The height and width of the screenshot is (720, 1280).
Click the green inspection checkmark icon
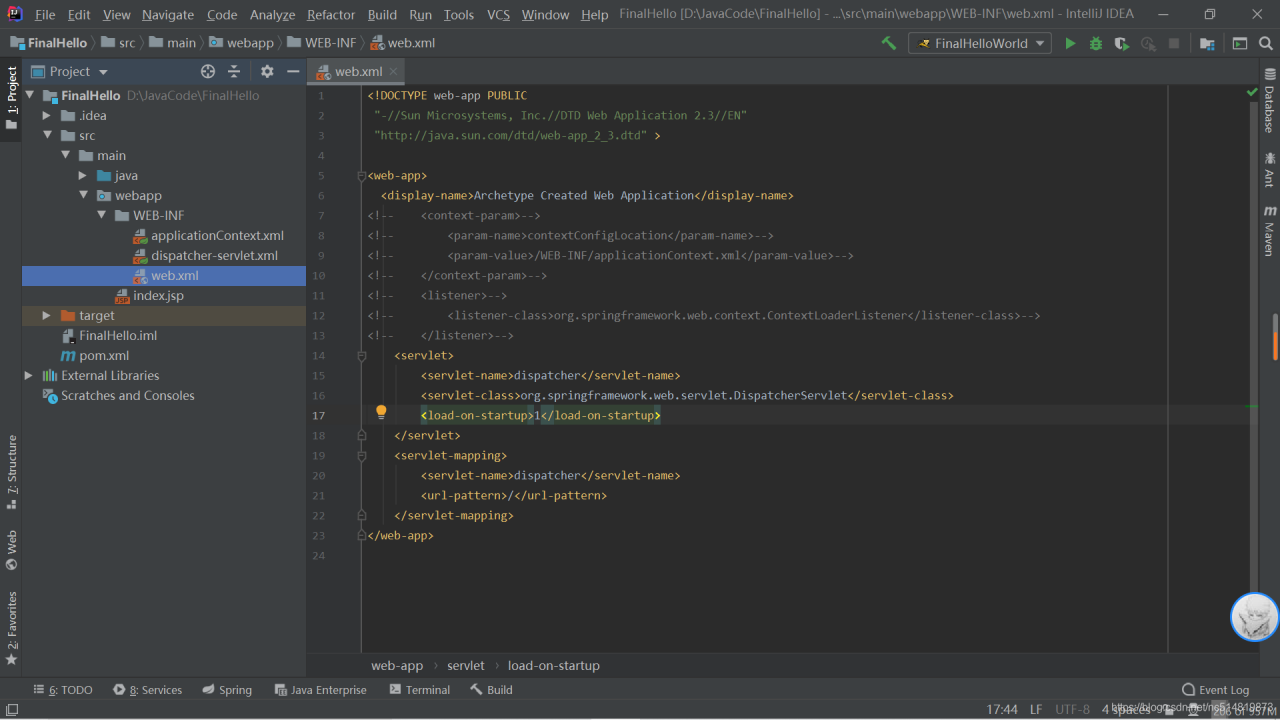click(x=1252, y=92)
